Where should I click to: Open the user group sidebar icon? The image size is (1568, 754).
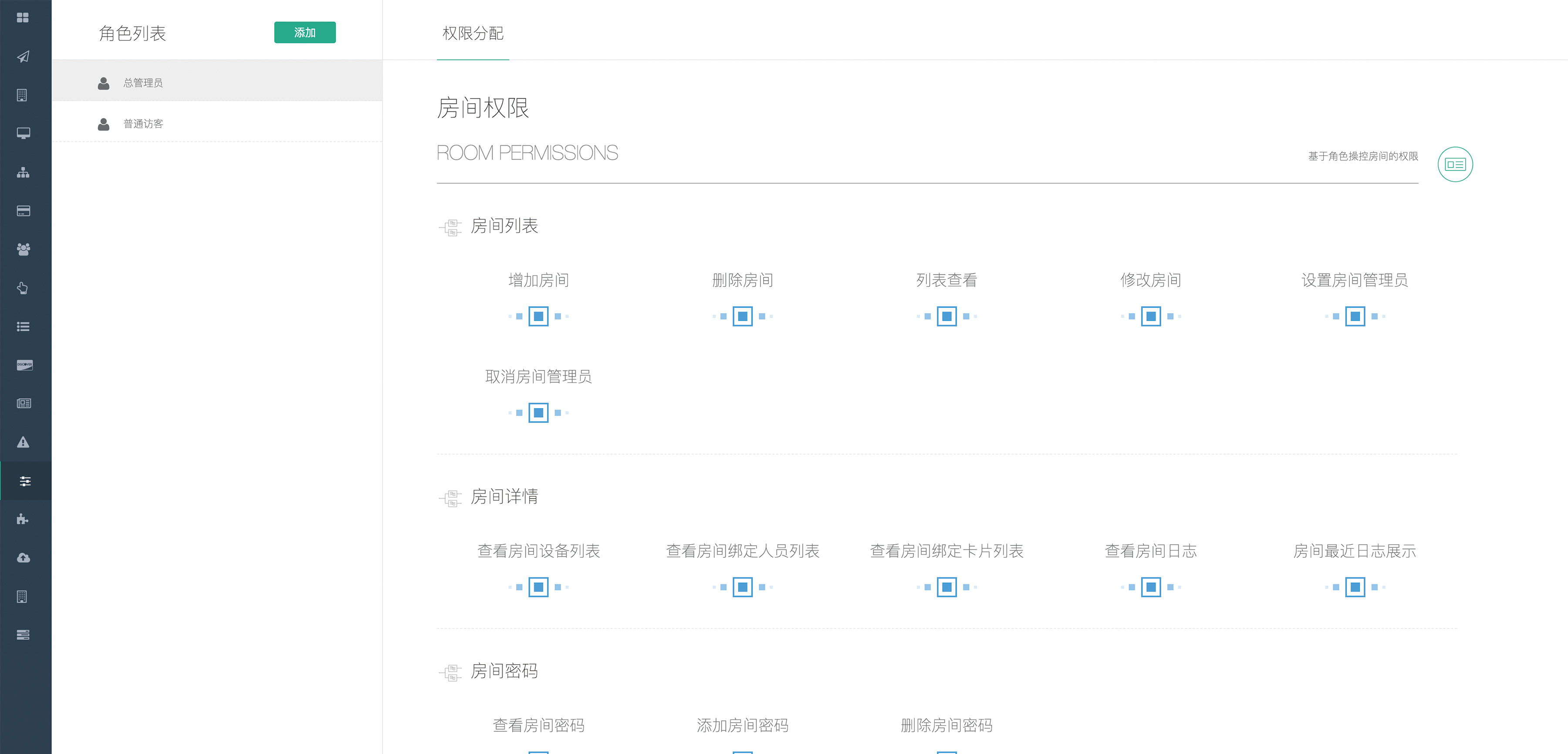[x=23, y=249]
